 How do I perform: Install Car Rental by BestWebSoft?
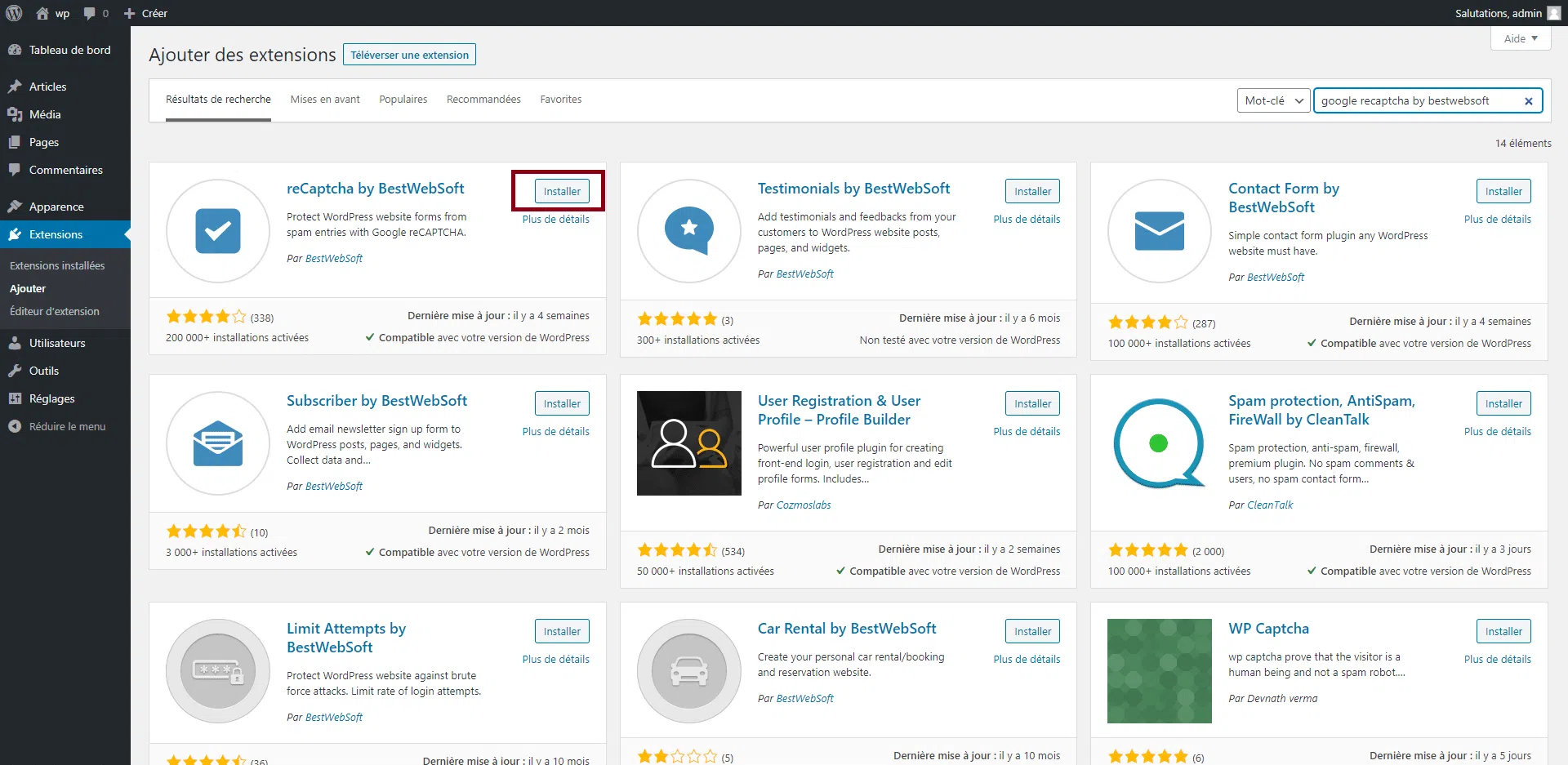(x=1032, y=631)
